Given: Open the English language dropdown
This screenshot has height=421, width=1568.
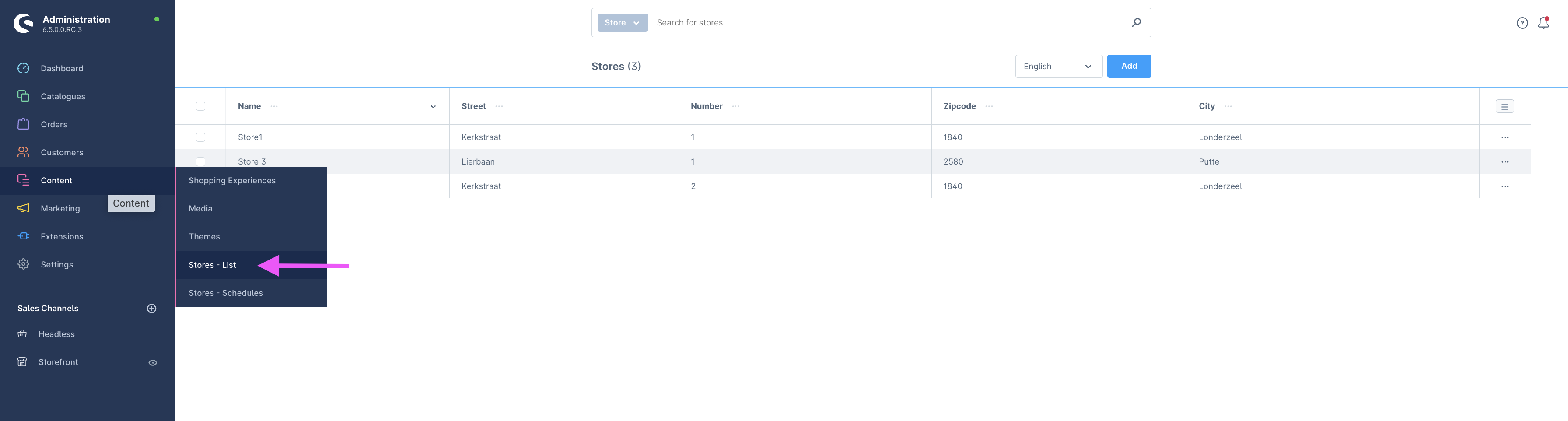Looking at the screenshot, I should pyautogui.click(x=1058, y=67).
